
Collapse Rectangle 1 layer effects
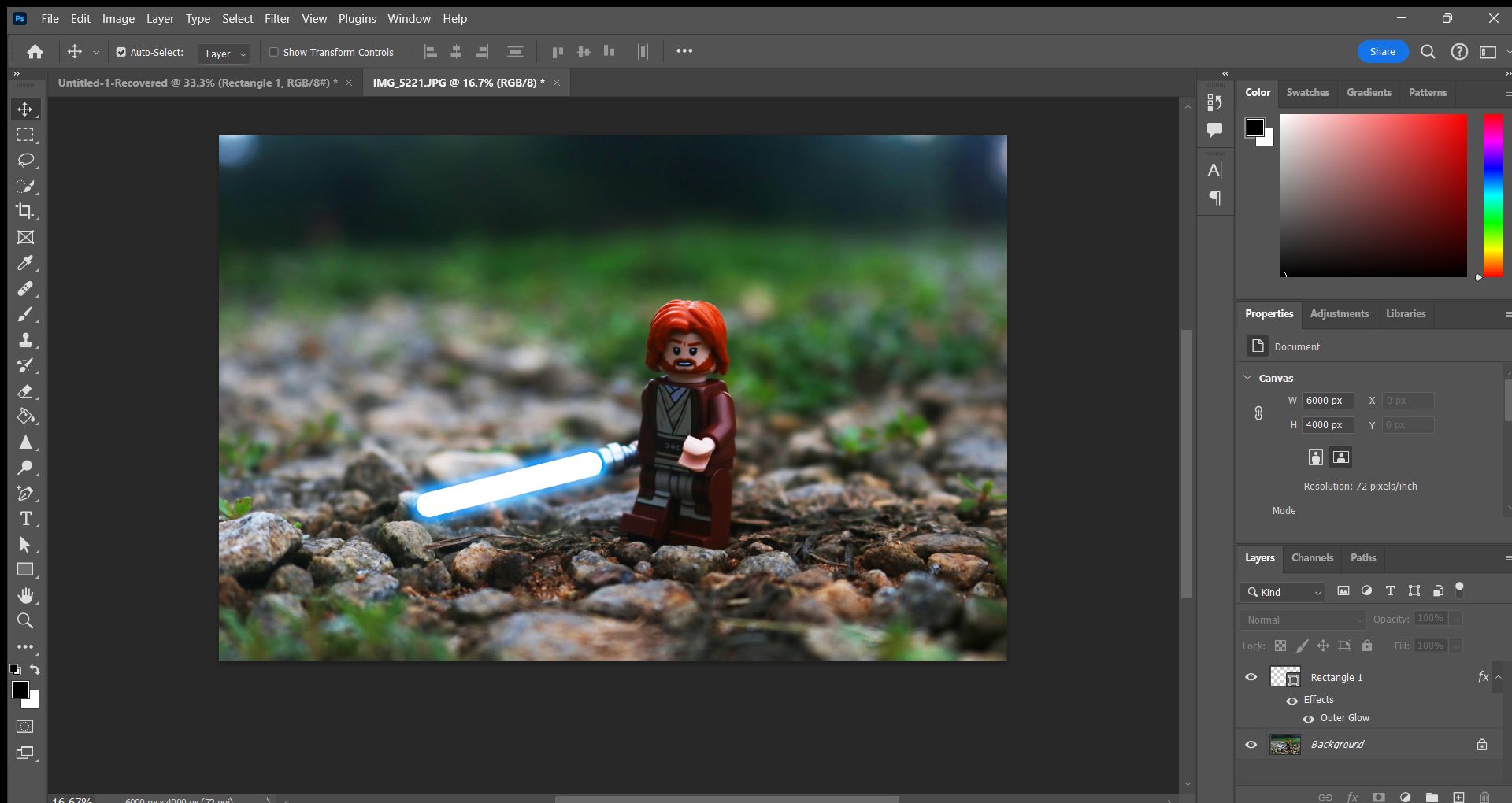(1499, 677)
